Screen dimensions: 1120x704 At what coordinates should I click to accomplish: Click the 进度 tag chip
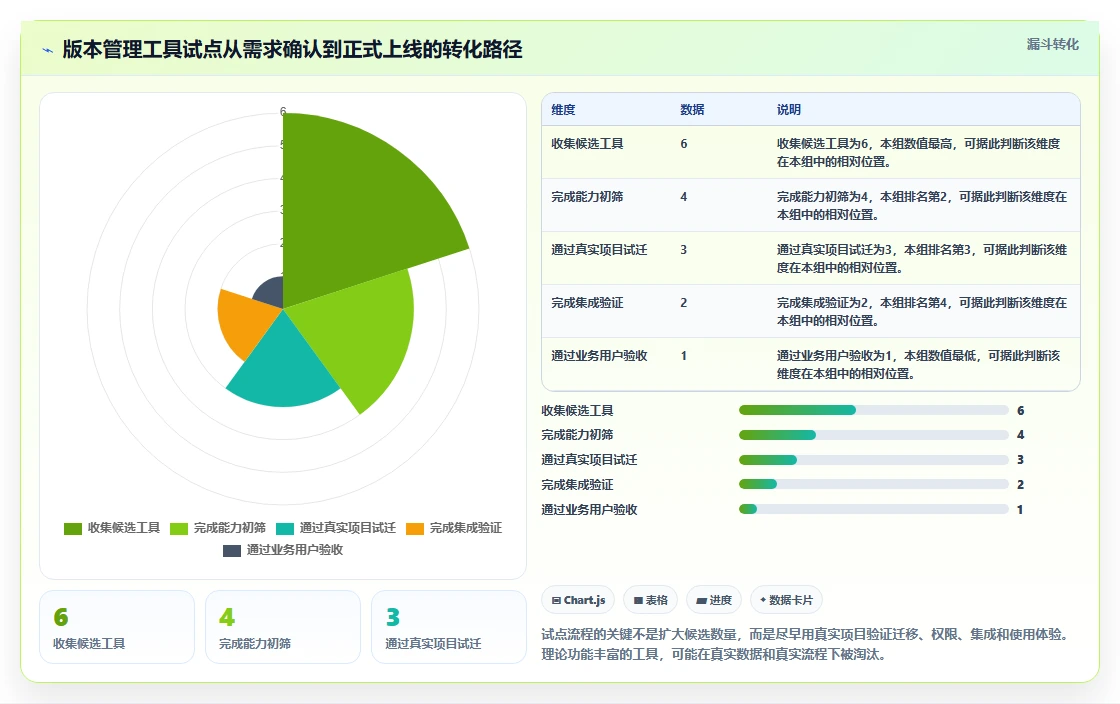pos(714,600)
